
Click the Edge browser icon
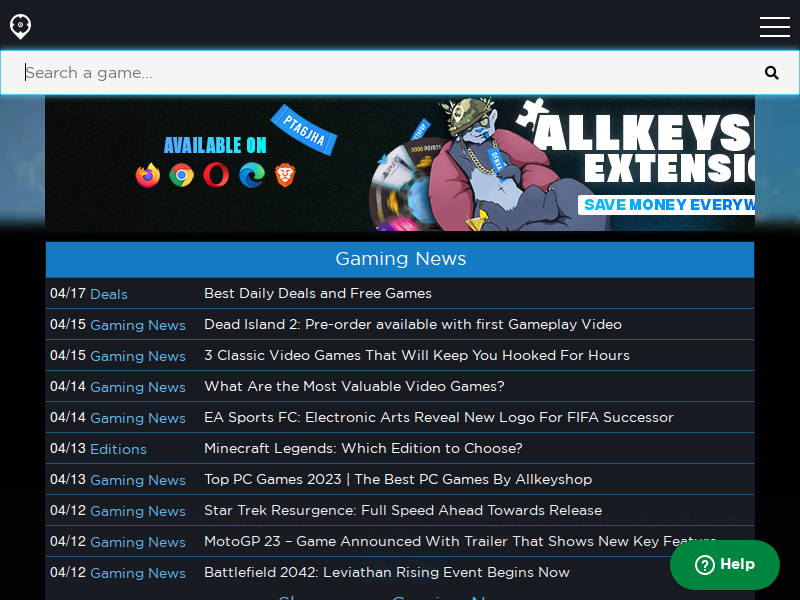pyautogui.click(x=252, y=175)
